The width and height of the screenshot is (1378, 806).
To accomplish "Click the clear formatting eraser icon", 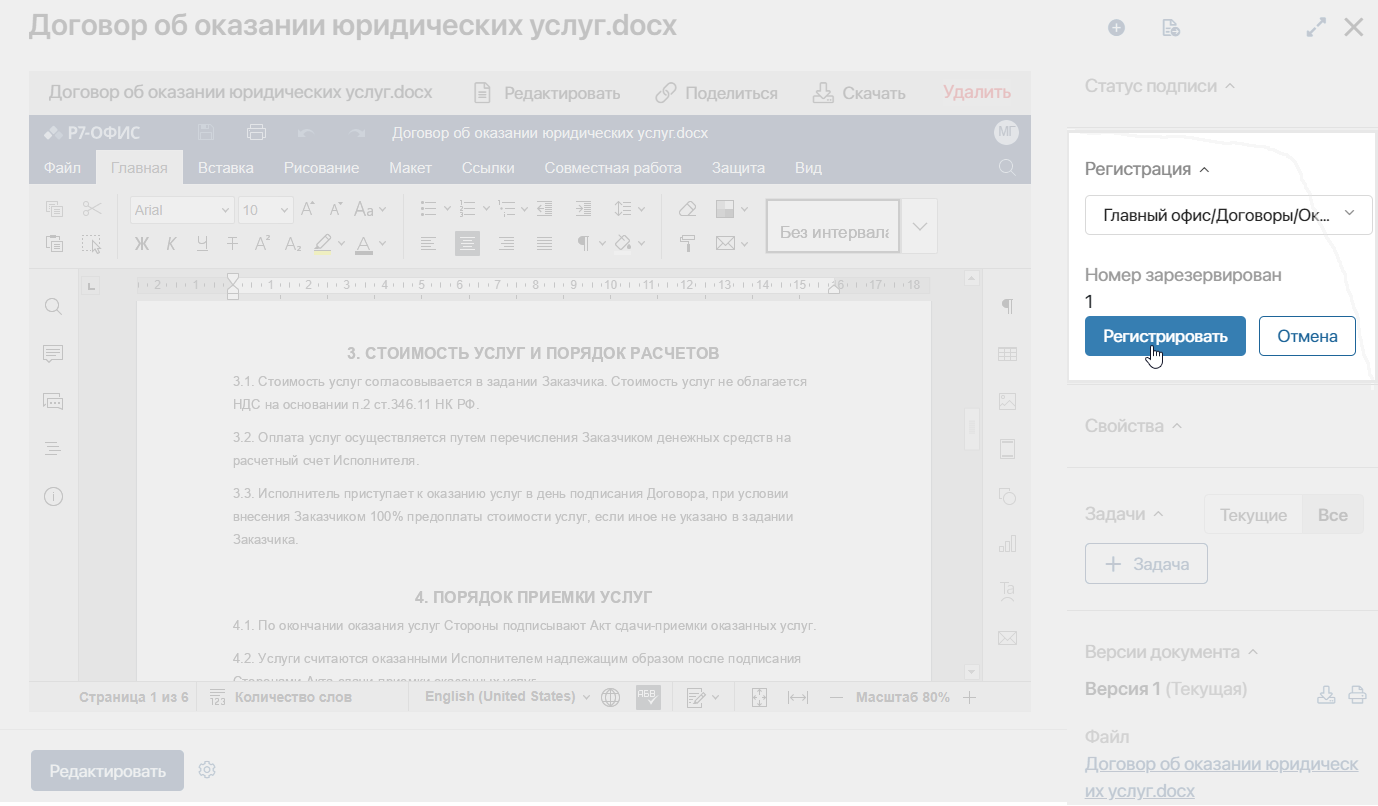I will 687,209.
